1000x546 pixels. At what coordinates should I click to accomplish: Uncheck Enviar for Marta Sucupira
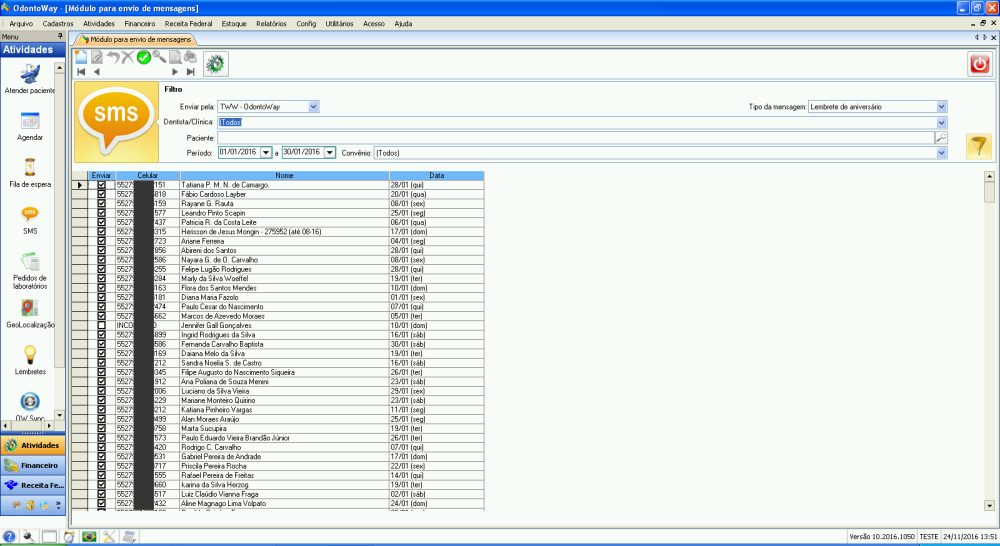[101, 429]
